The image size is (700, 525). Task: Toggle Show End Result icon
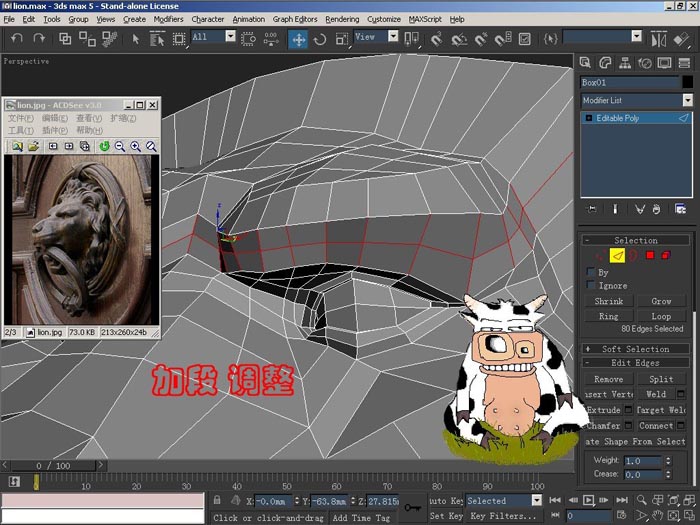point(615,209)
